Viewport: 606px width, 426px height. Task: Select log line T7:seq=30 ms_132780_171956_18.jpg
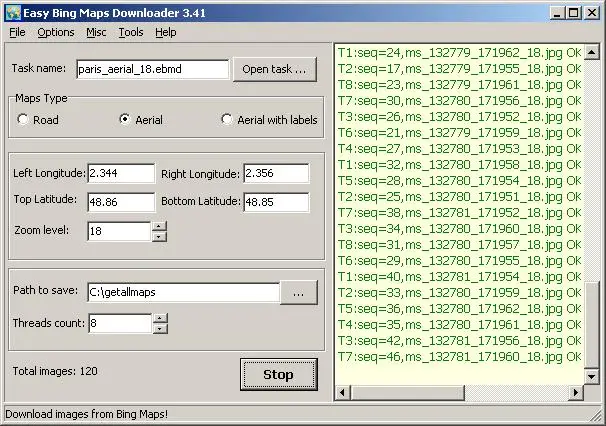pyautogui.click(x=460, y=101)
